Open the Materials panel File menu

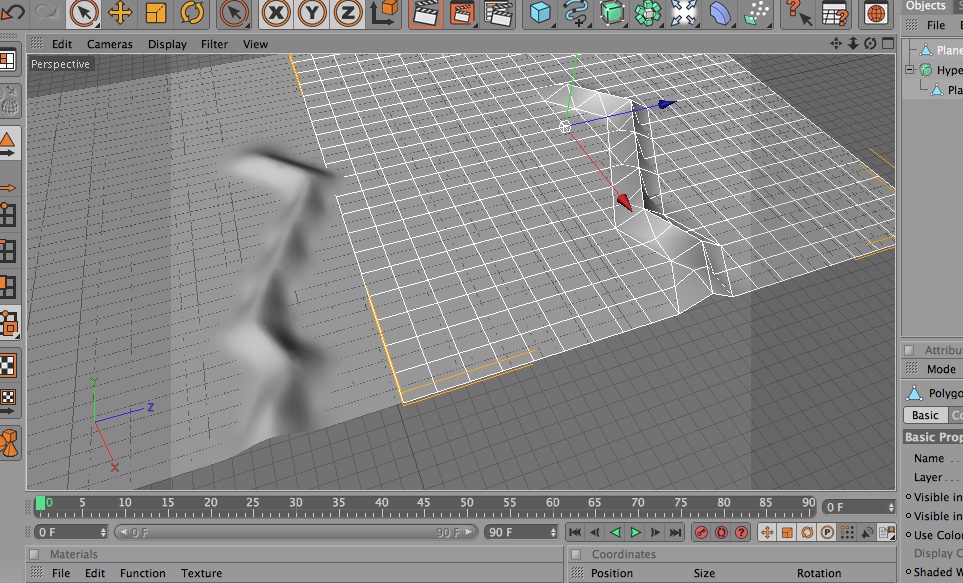click(61, 573)
